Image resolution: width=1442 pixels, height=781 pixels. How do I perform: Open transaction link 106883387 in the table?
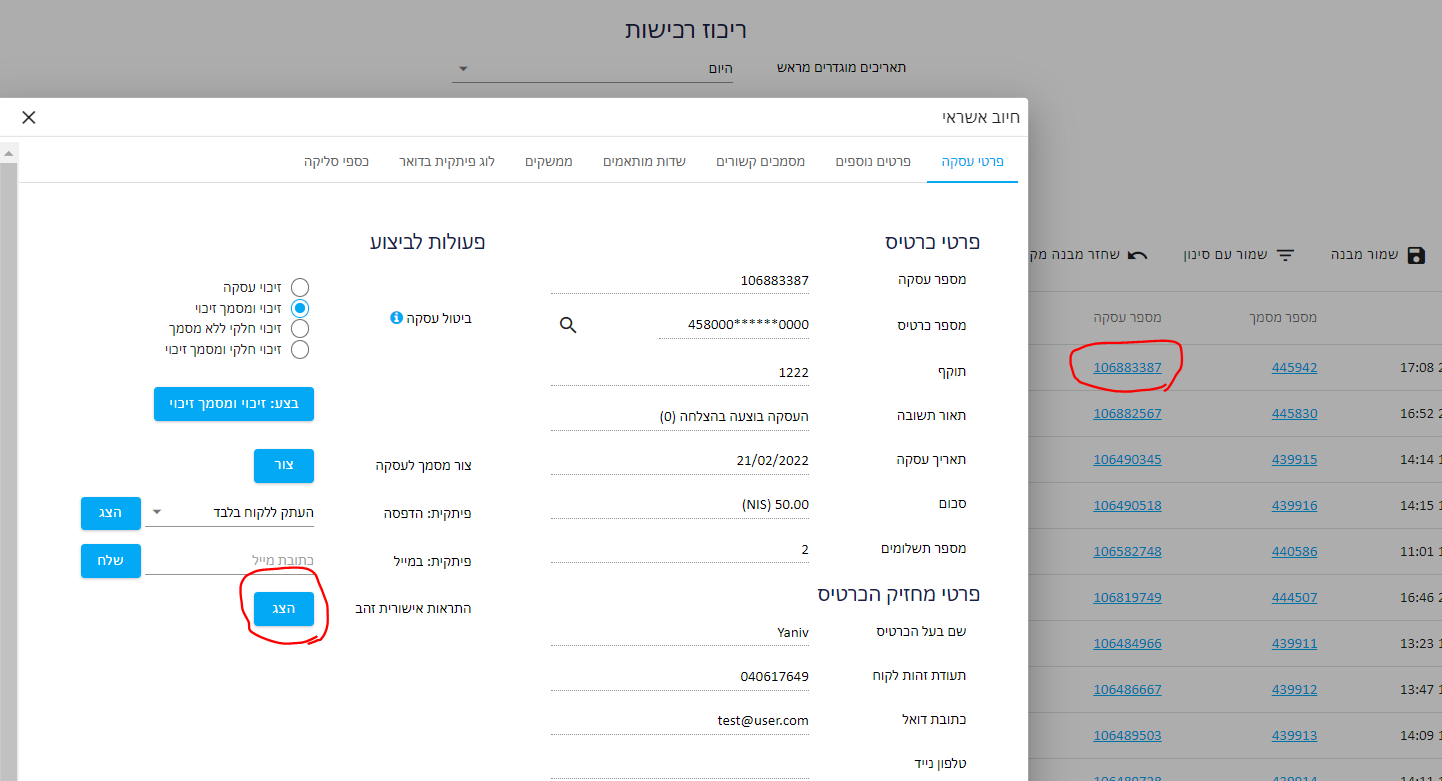(1127, 367)
